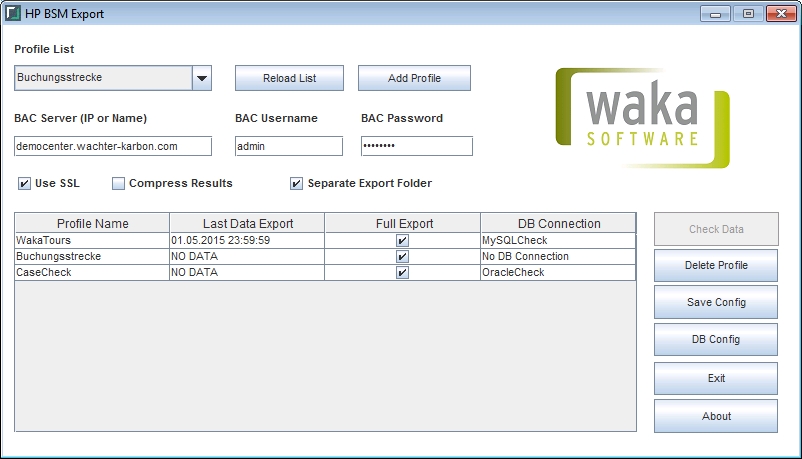Open the About dialog button
This screenshot has width=802, height=459.
click(716, 416)
